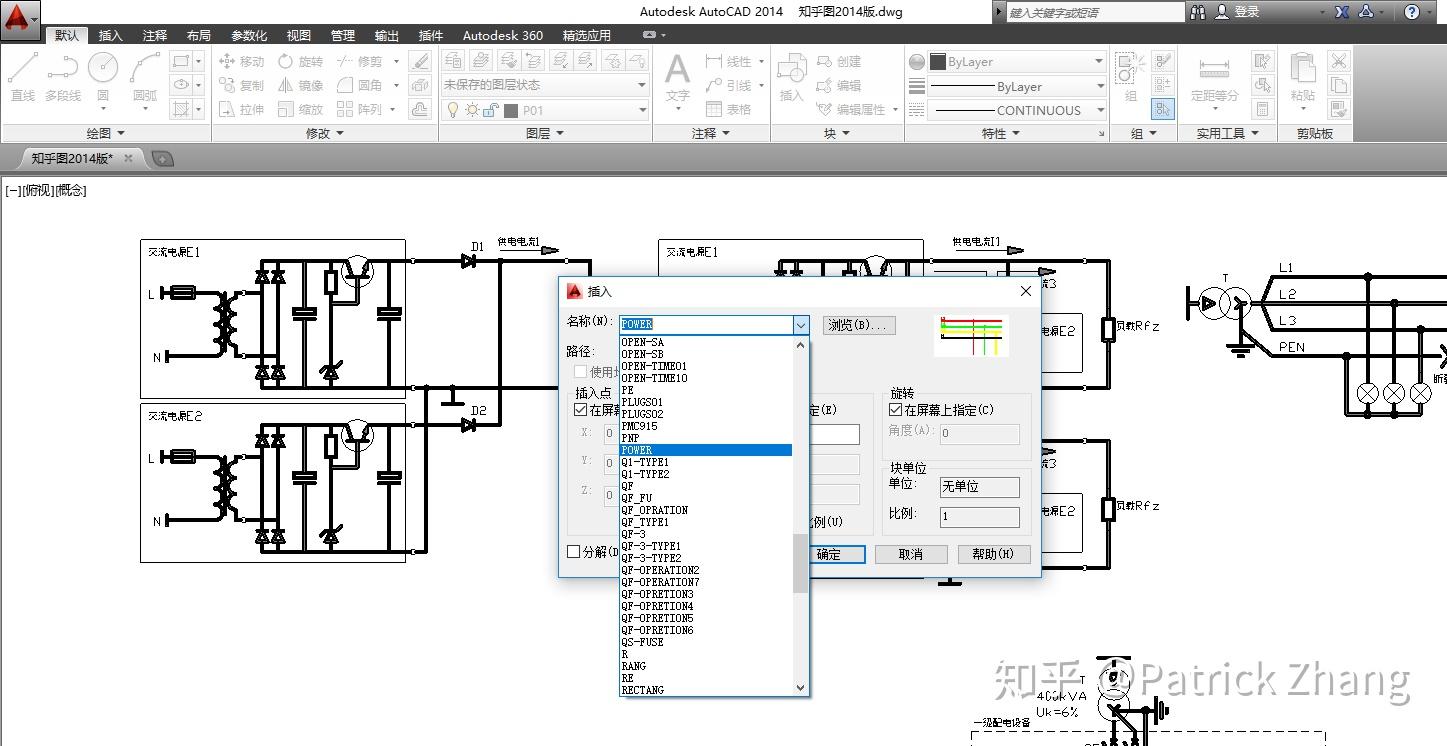Click the 复制 (Copy) tool in 修改 panel
Screen dimensions: 1447x746
[x=241, y=85]
